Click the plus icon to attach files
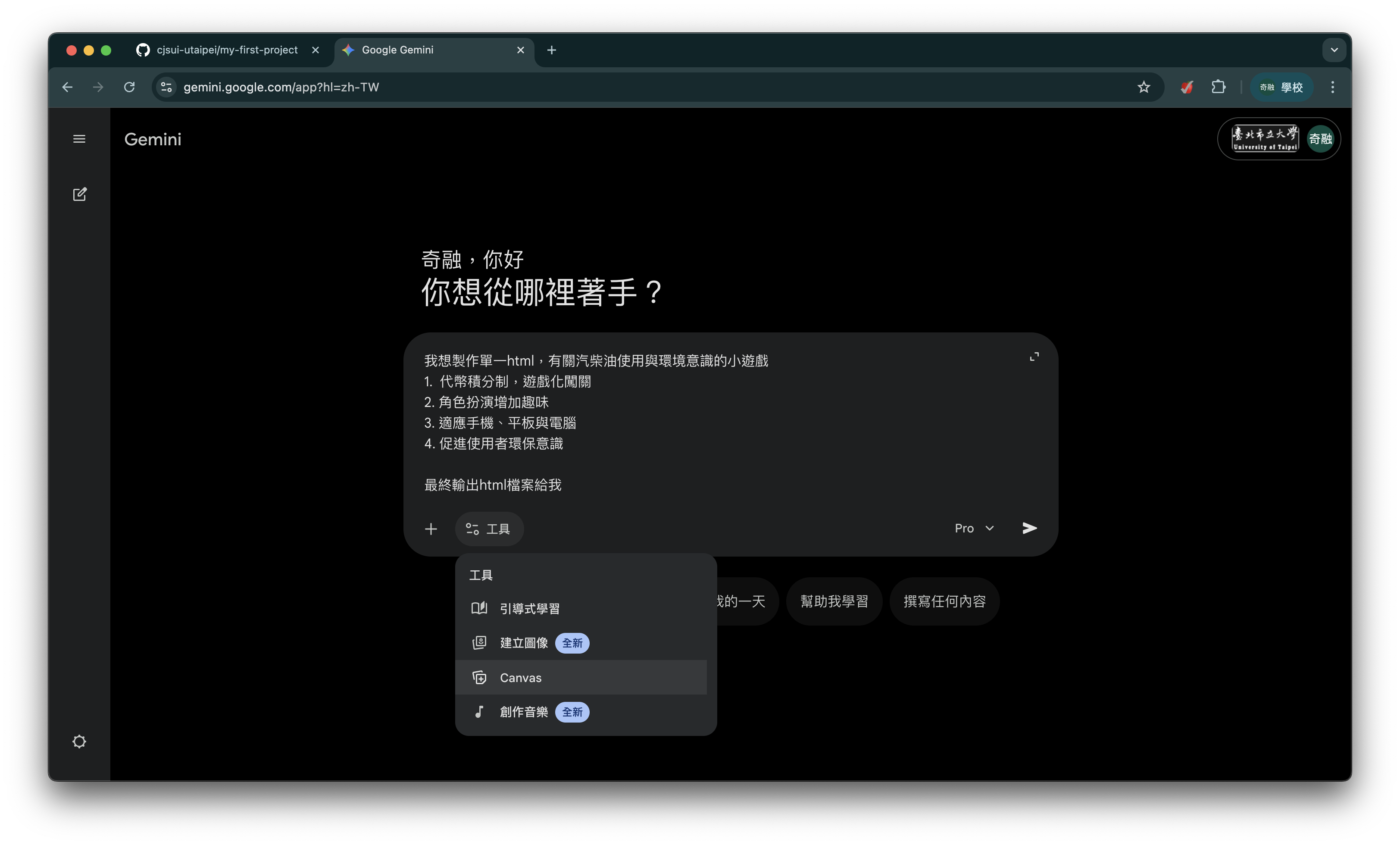The image size is (1400, 845). (x=431, y=529)
